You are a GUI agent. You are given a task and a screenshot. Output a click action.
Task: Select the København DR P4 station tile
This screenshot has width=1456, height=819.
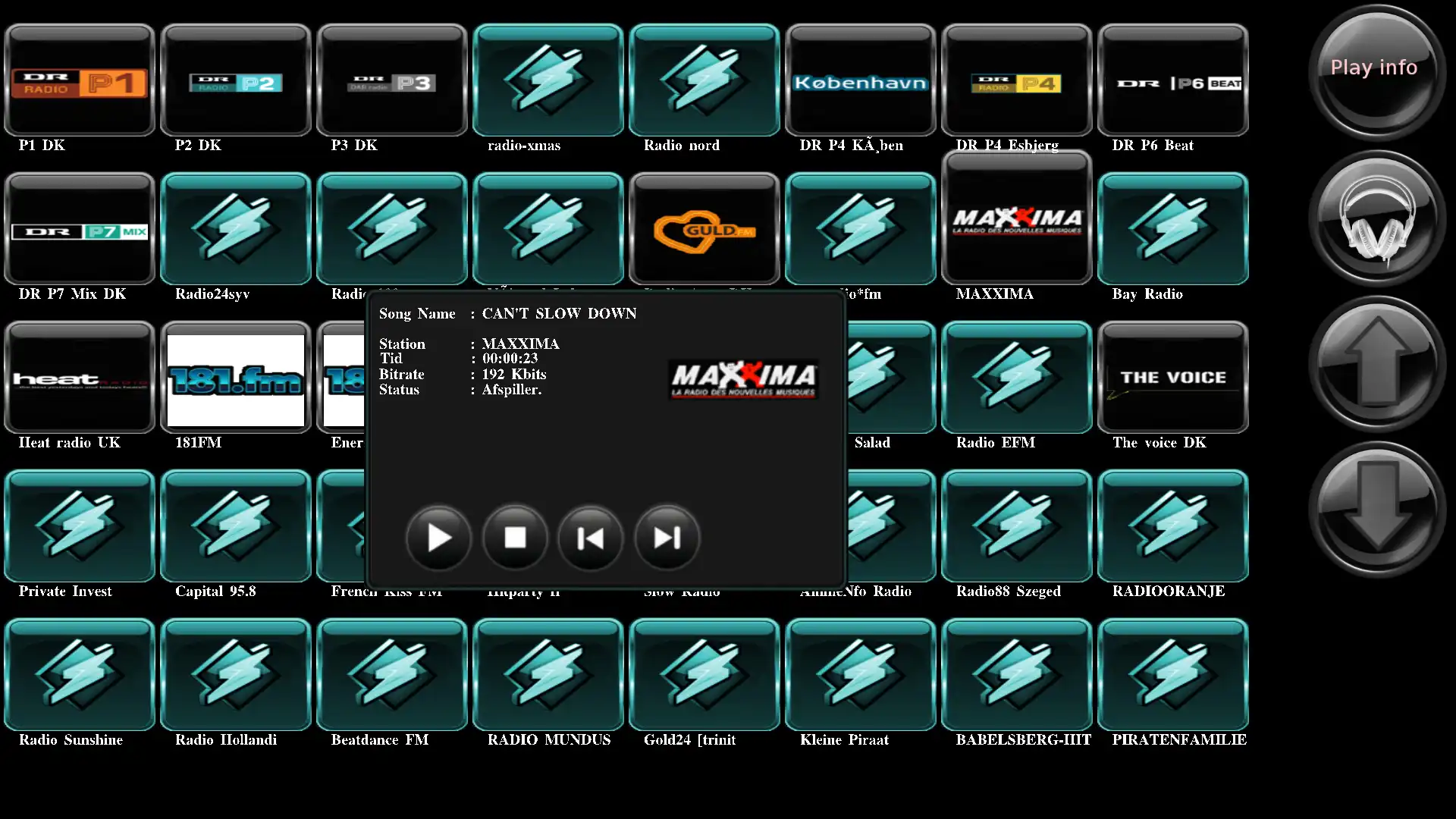coord(861,80)
